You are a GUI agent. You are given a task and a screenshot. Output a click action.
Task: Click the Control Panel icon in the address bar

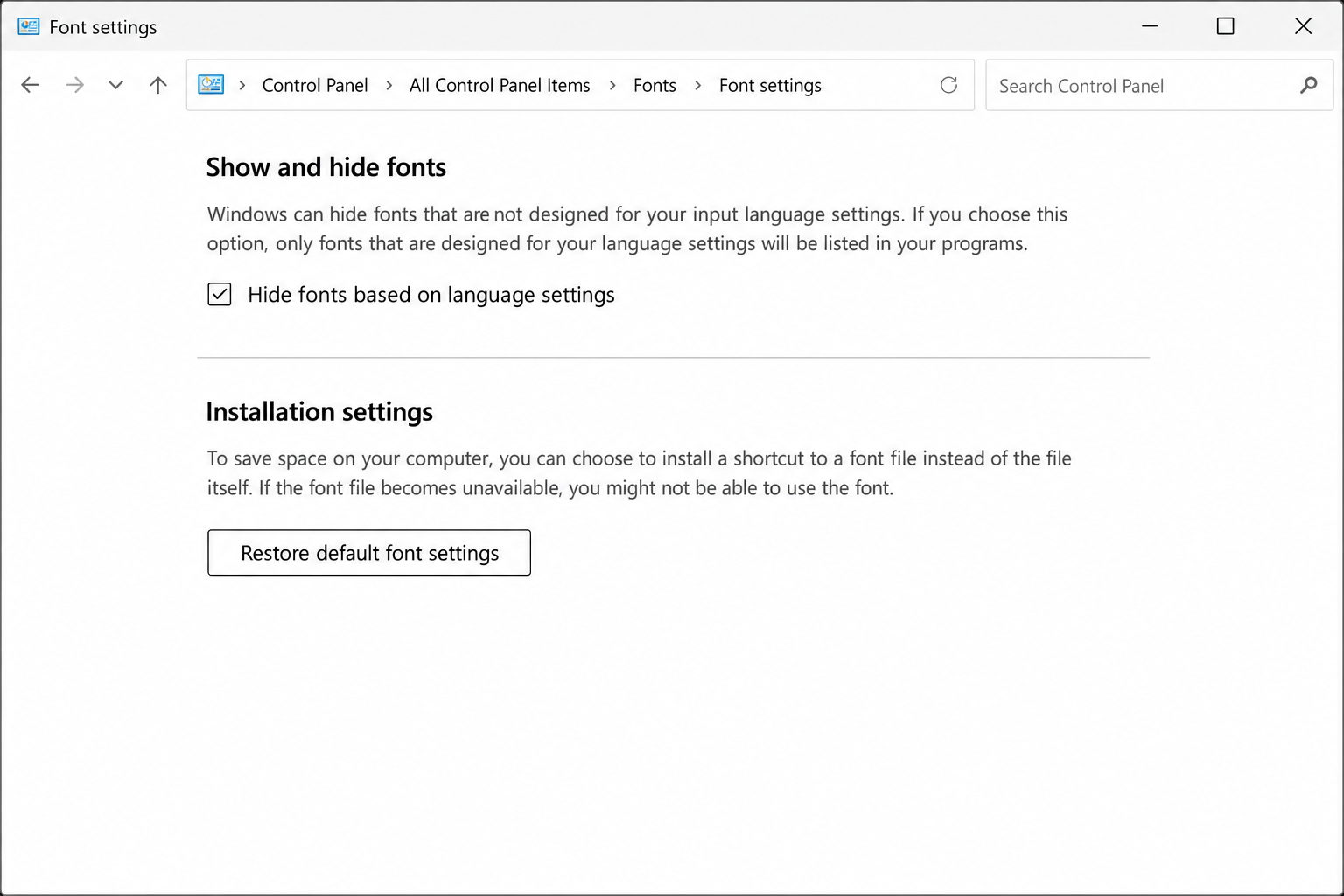[x=211, y=85]
